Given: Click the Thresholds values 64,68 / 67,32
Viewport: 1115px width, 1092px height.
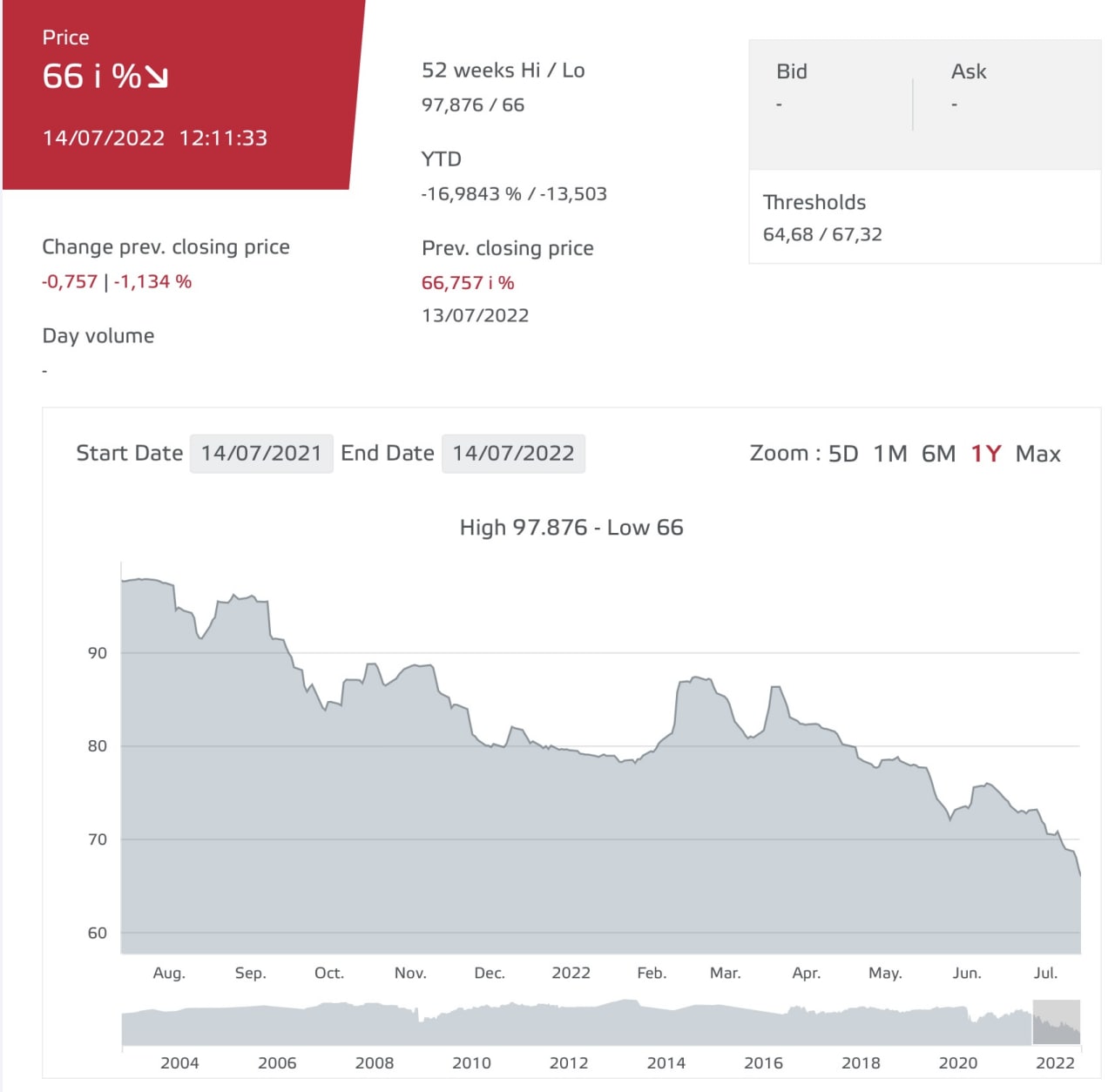Looking at the screenshot, I should 822,234.
